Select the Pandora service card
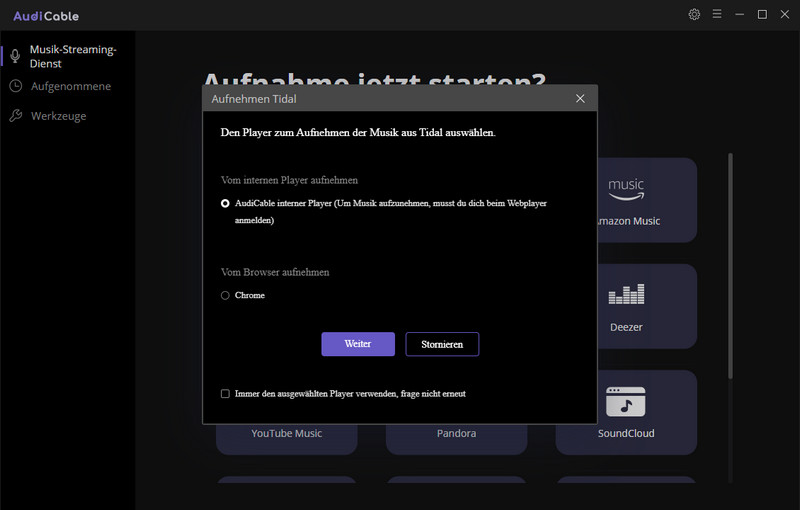This screenshot has height=510, width=800. (456, 439)
